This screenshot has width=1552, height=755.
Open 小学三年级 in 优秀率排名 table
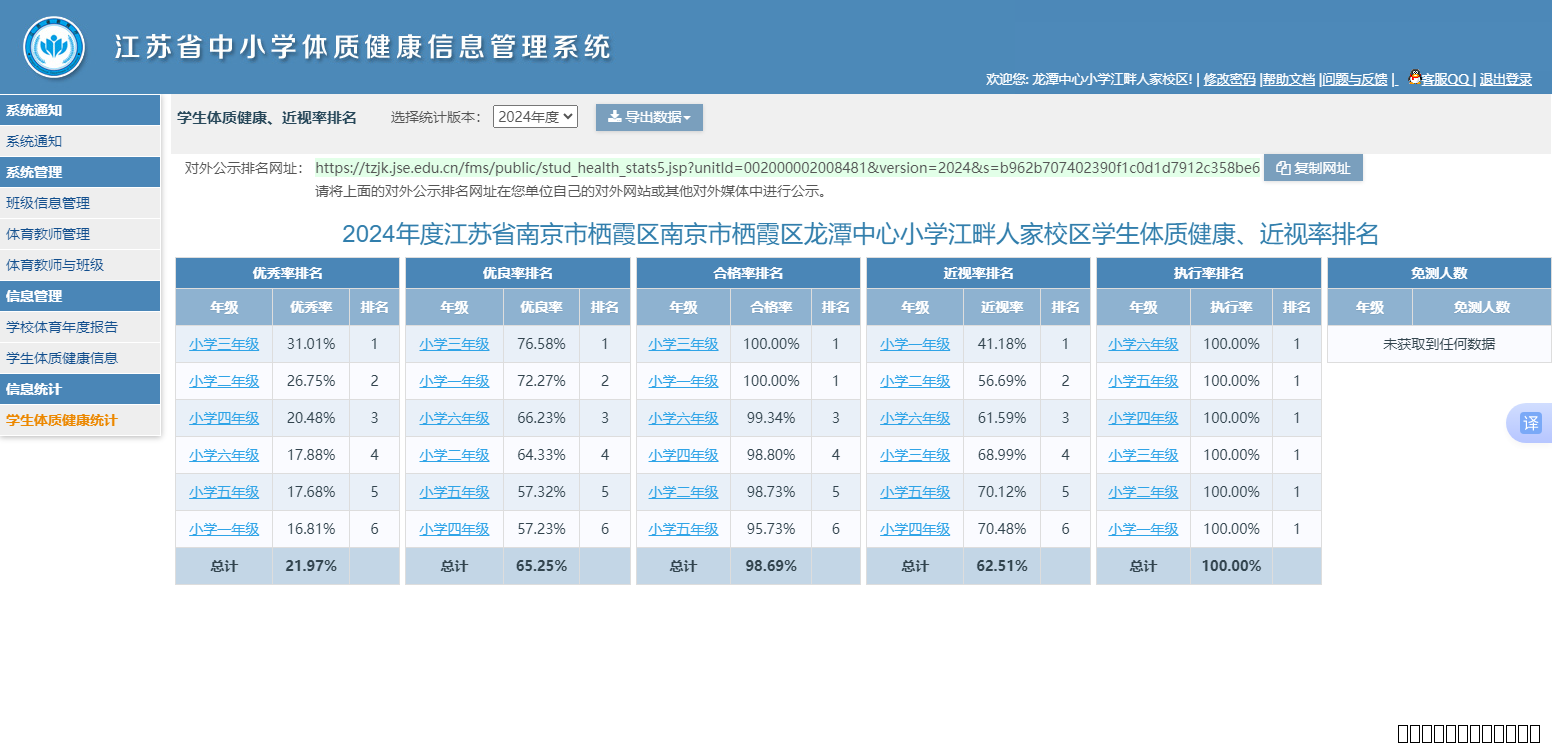[x=224, y=344]
